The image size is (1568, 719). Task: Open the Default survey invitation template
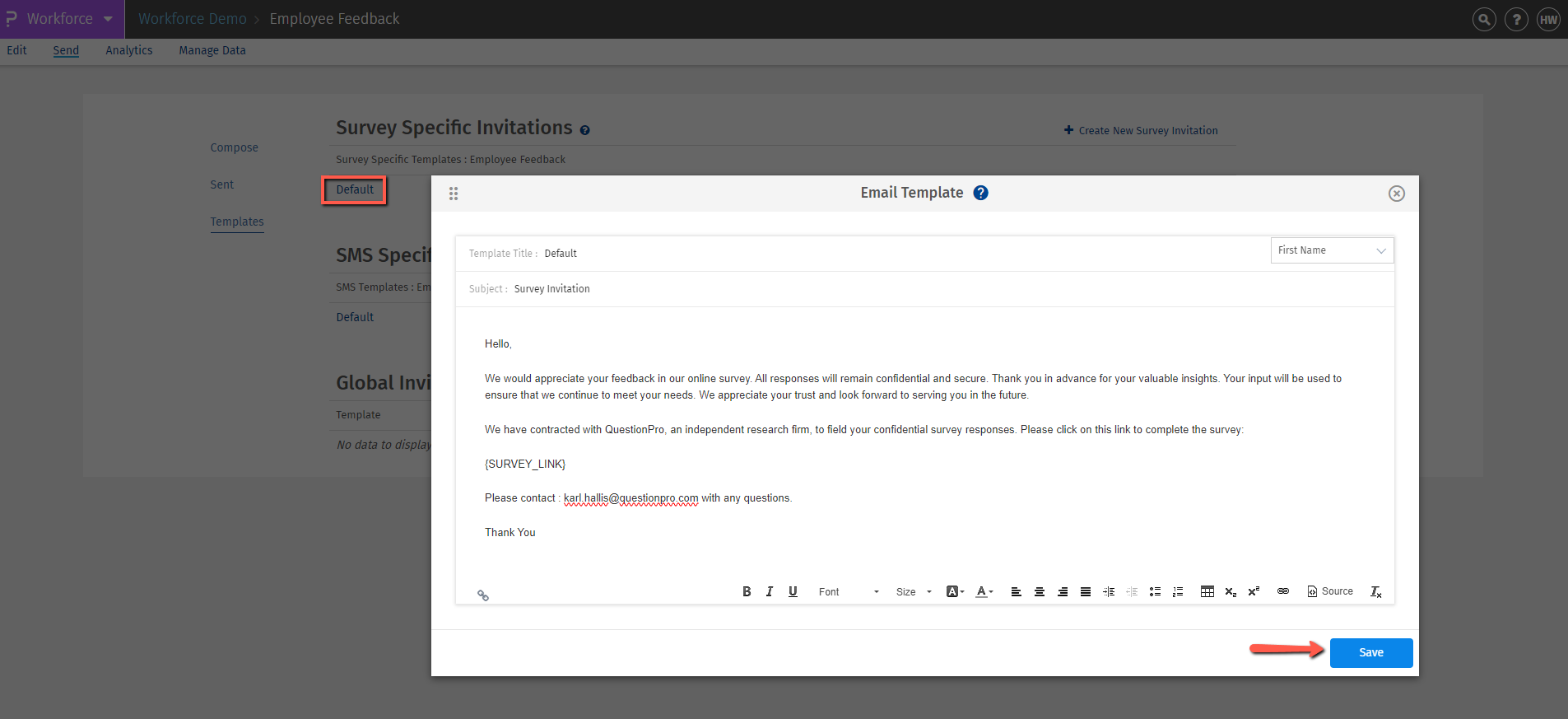[x=355, y=190]
